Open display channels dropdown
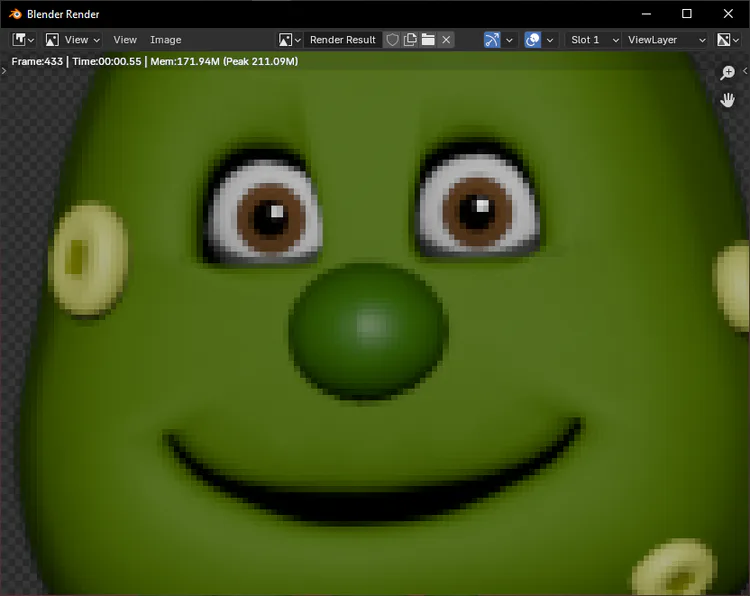 pyautogui.click(x=728, y=40)
